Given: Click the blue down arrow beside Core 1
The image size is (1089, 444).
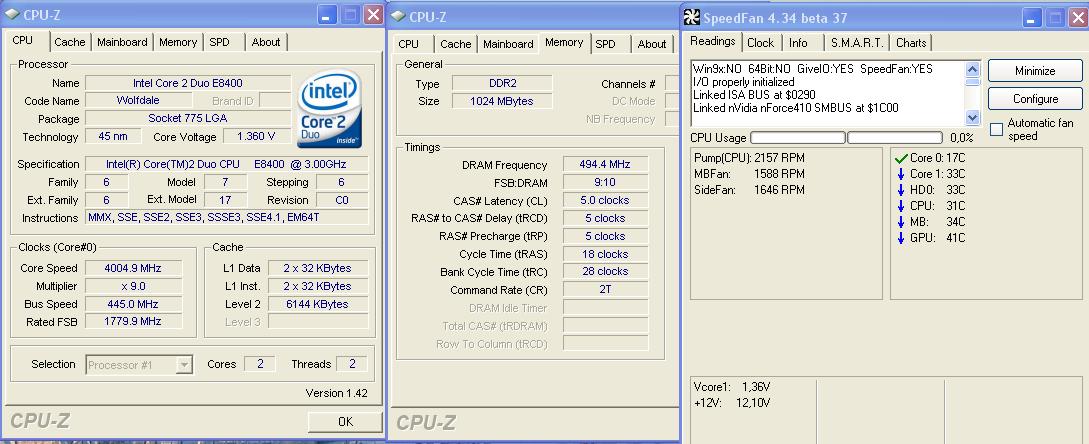Looking at the screenshot, I should point(901,174).
